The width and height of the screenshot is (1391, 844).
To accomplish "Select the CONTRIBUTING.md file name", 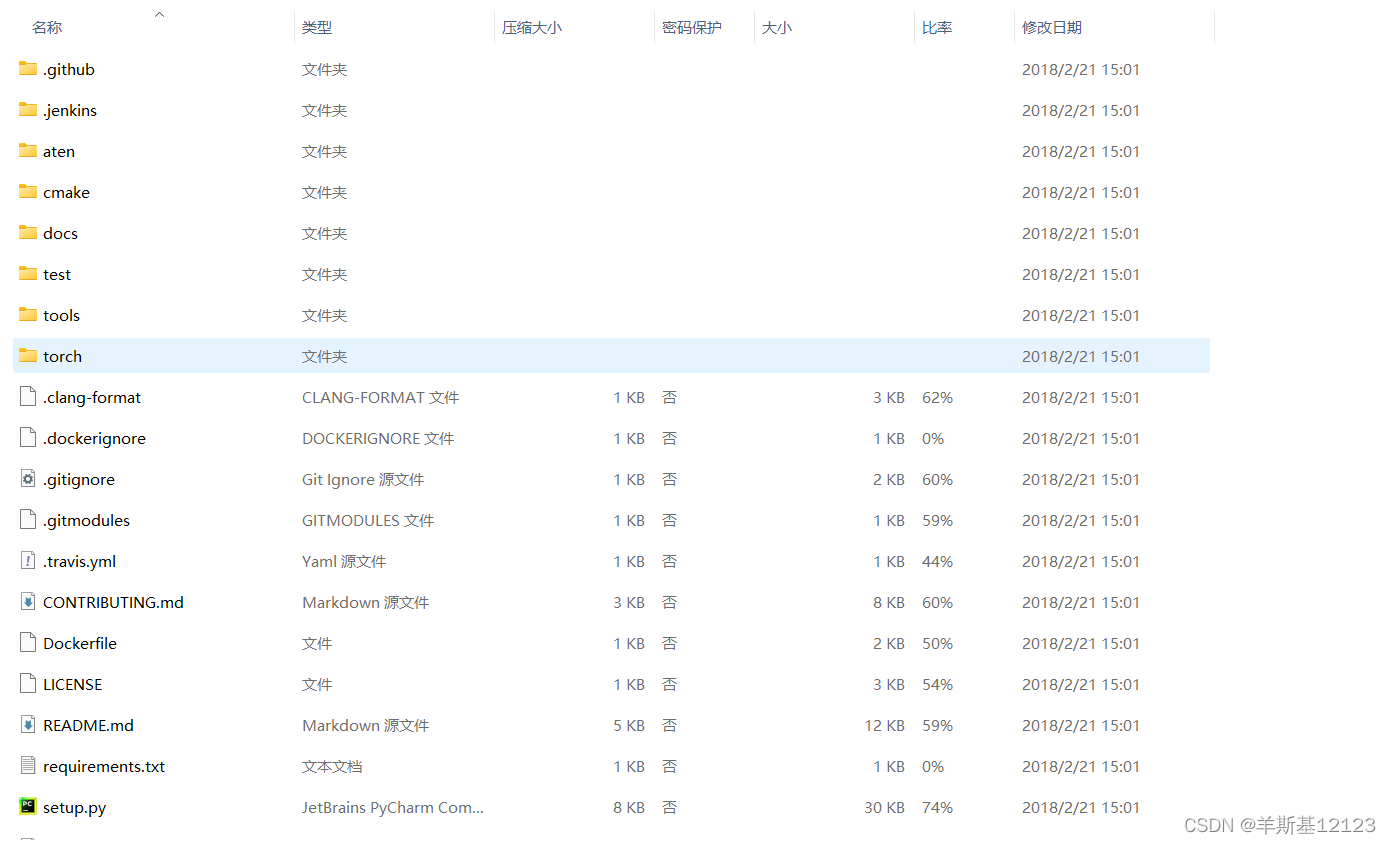I will coord(113,602).
